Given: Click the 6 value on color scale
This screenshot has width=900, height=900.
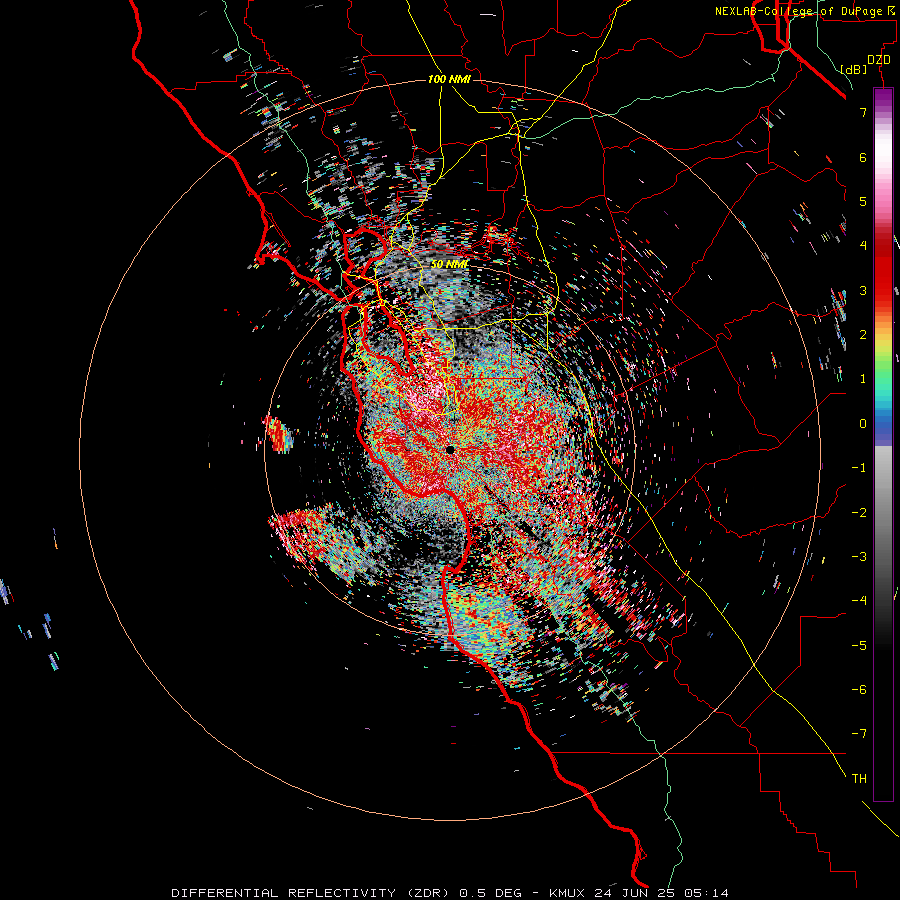Looking at the screenshot, I should (x=863, y=157).
